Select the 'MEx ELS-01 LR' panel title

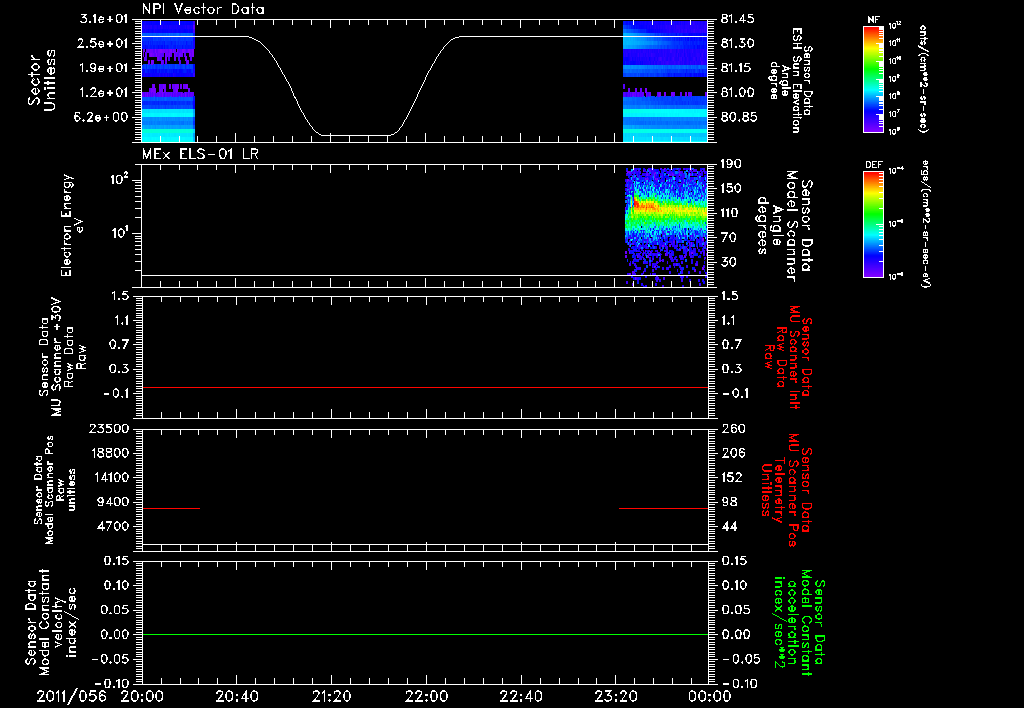pyautogui.click(x=200, y=153)
